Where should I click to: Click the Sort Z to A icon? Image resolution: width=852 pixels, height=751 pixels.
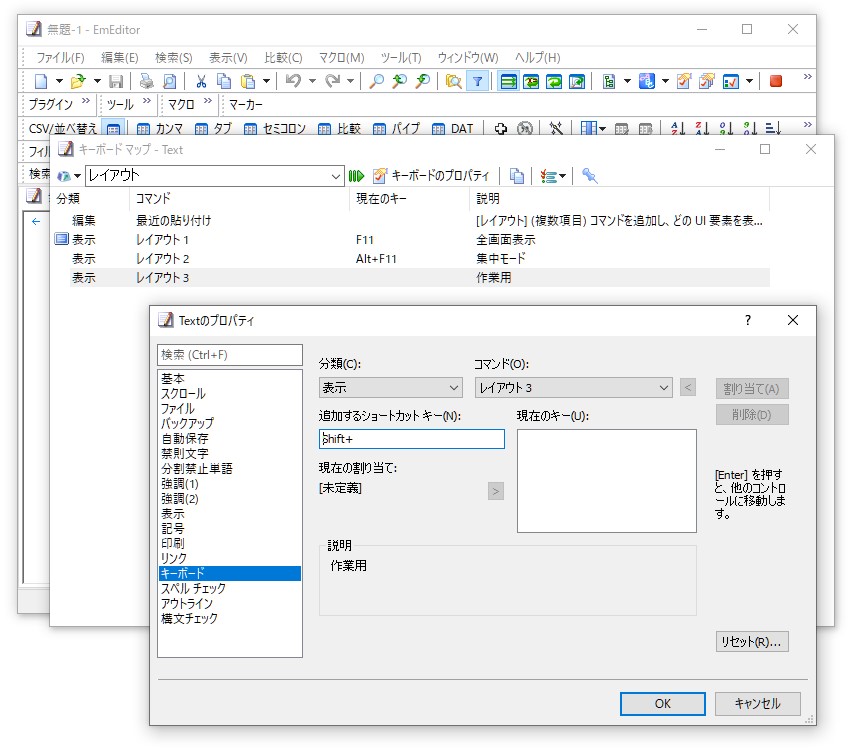click(702, 129)
